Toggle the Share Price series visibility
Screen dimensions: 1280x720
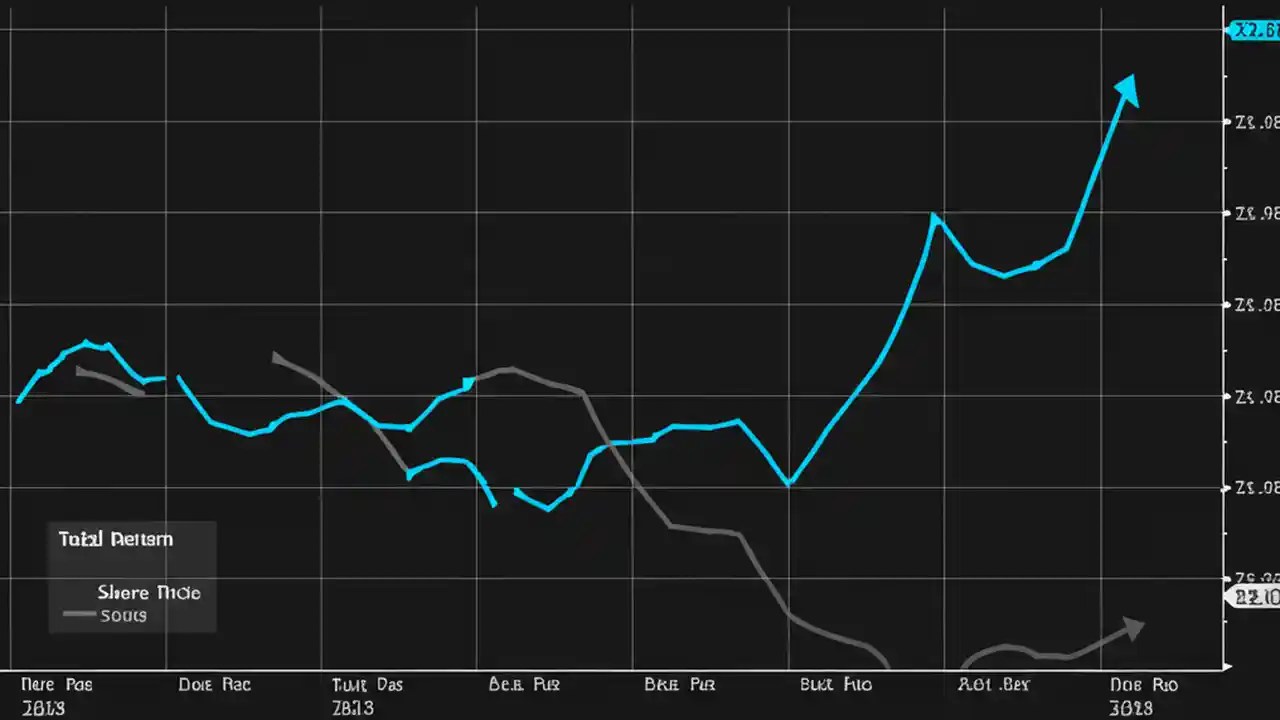point(148,592)
